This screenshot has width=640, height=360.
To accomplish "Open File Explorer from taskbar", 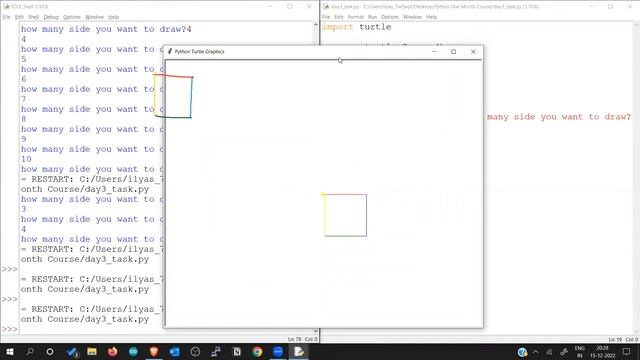I will point(92,351).
